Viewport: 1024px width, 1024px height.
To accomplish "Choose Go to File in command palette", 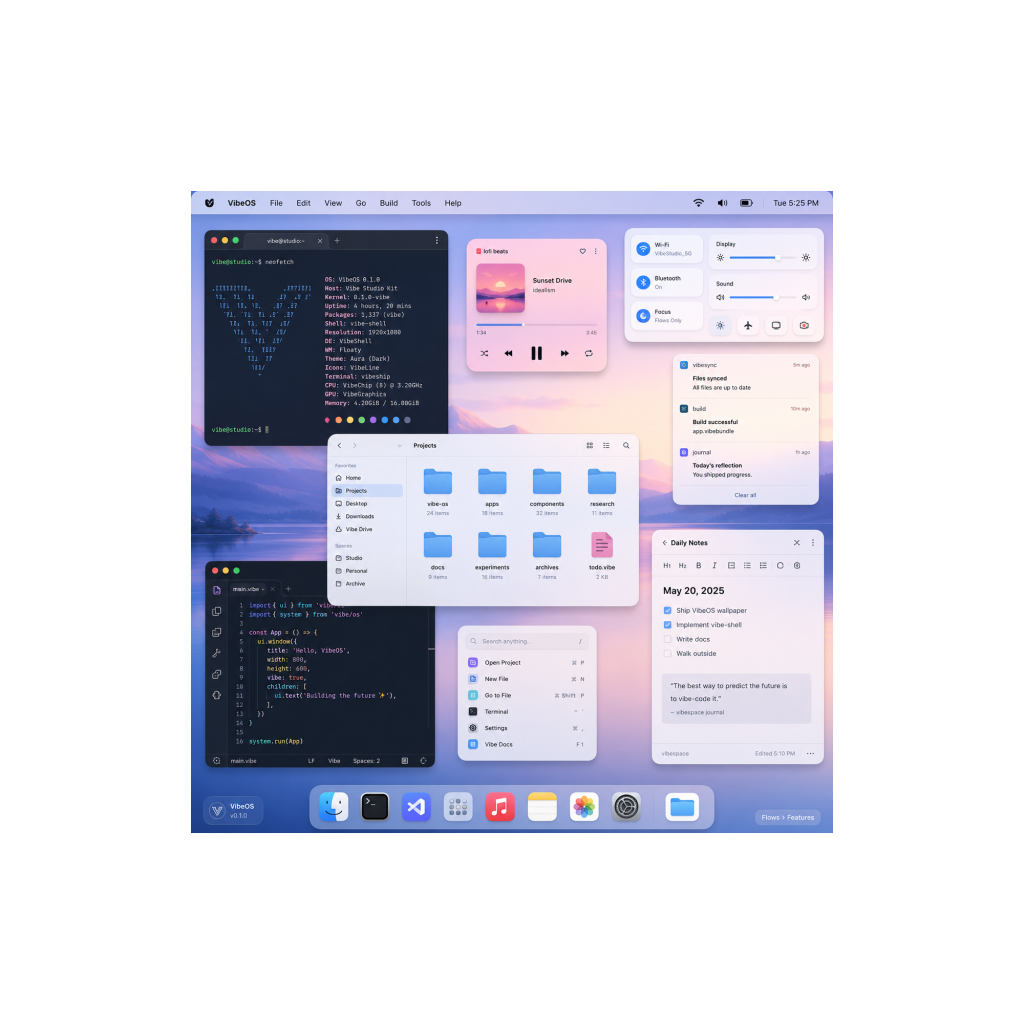I will (527, 696).
